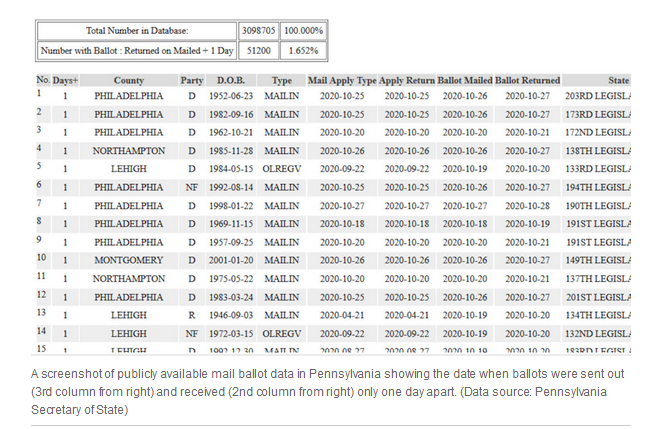Click the 'Mail Apply Type' column header
The height and width of the screenshot is (429, 661).
[342, 80]
